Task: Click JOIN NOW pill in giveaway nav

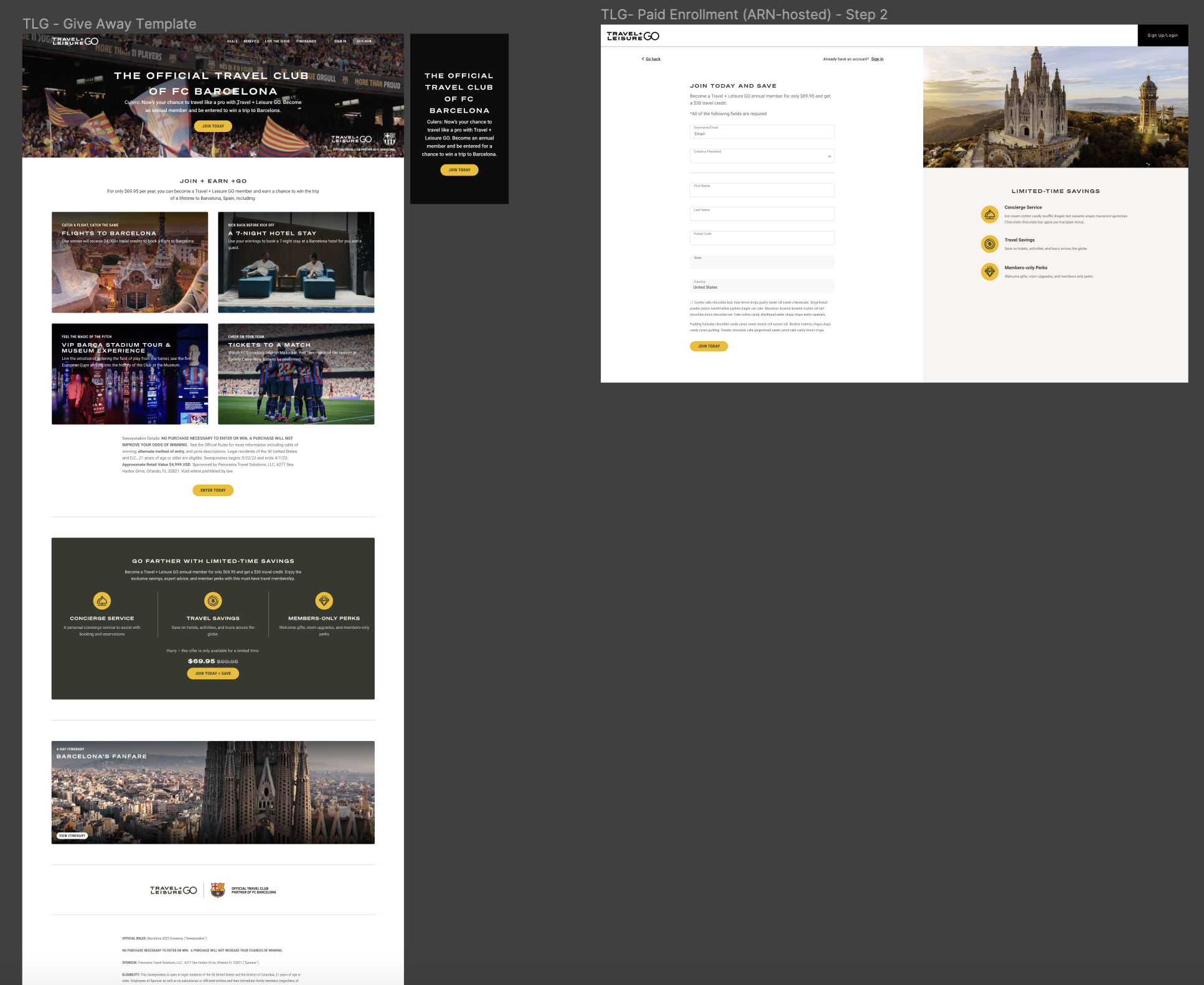Action: [364, 42]
